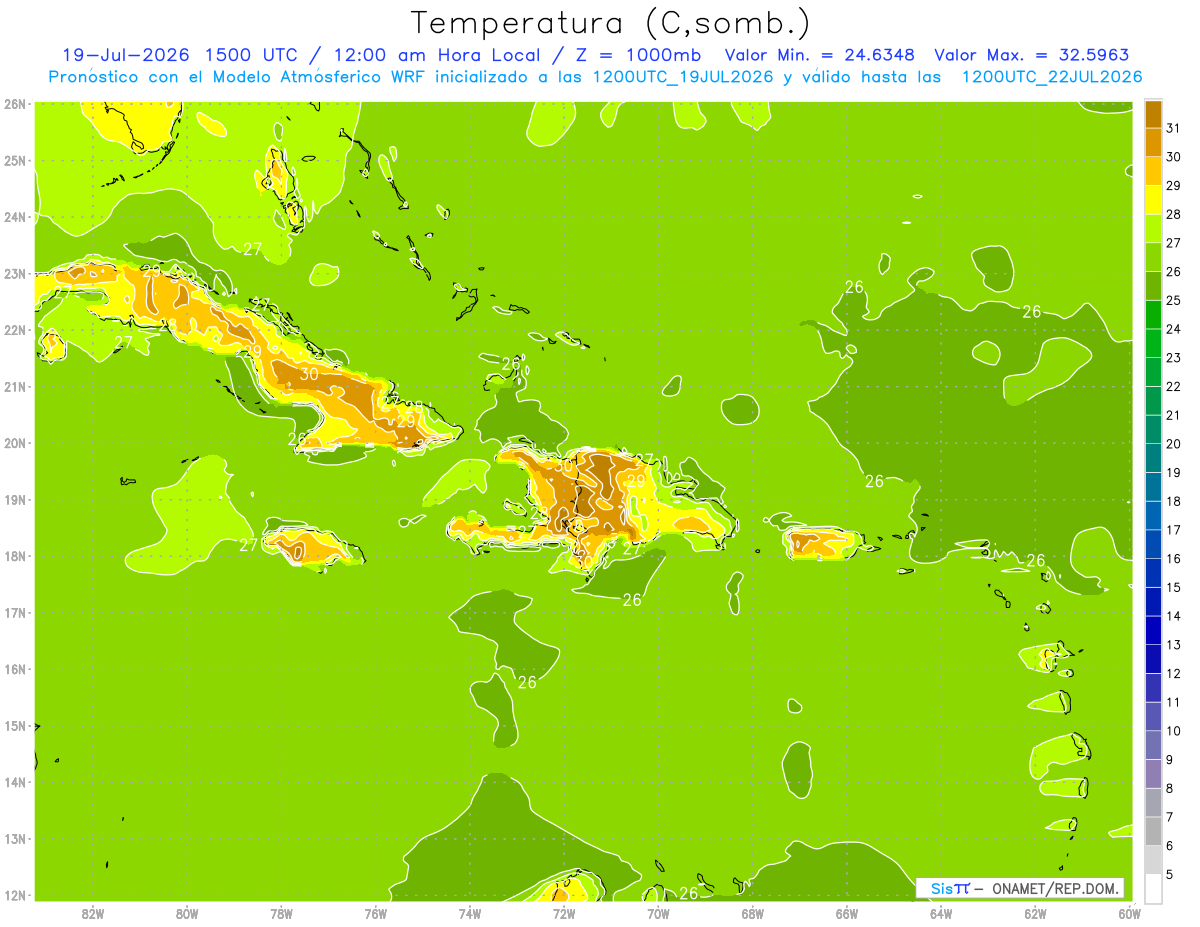Click the color legend value 31
1200x927 pixels.
tap(1173, 128)
